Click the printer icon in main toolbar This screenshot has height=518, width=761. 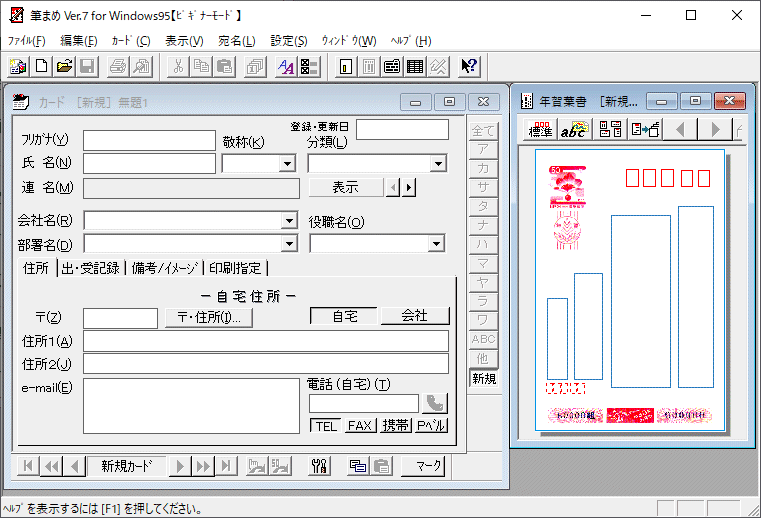pyautogui.click(x=117, y=67)
